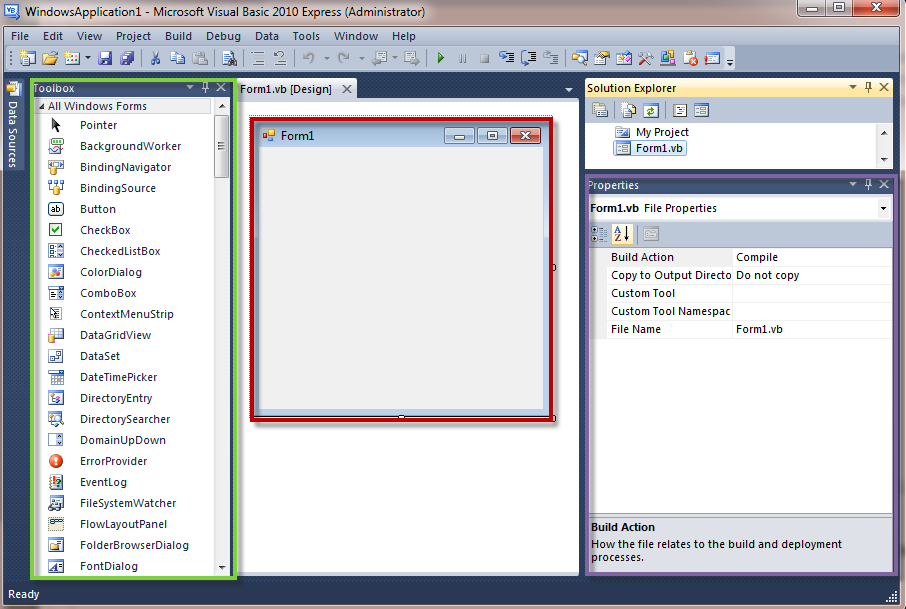
Task: Click the Find in Files icon
Action: [x=229, y=58]
